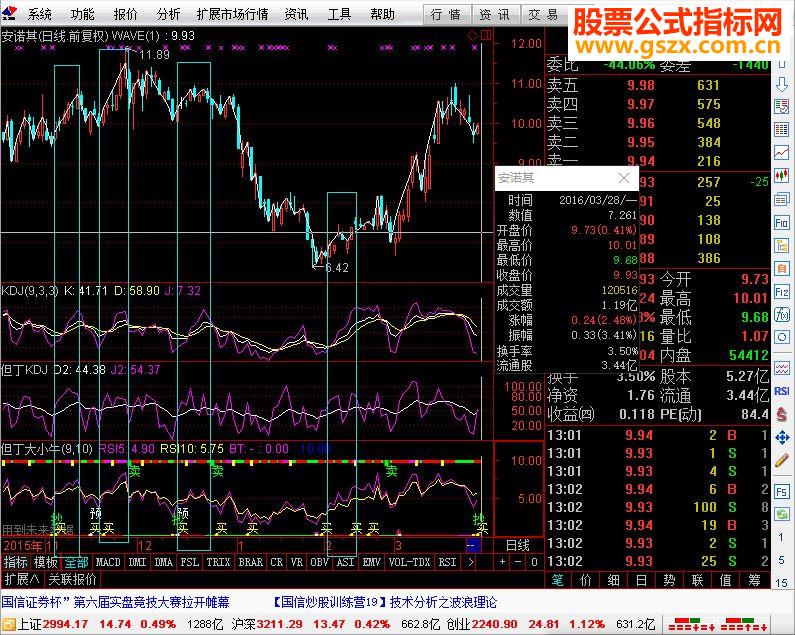Open the wavy indicator lines icon
Screen dimensions: 795x635
coord(781,368)
